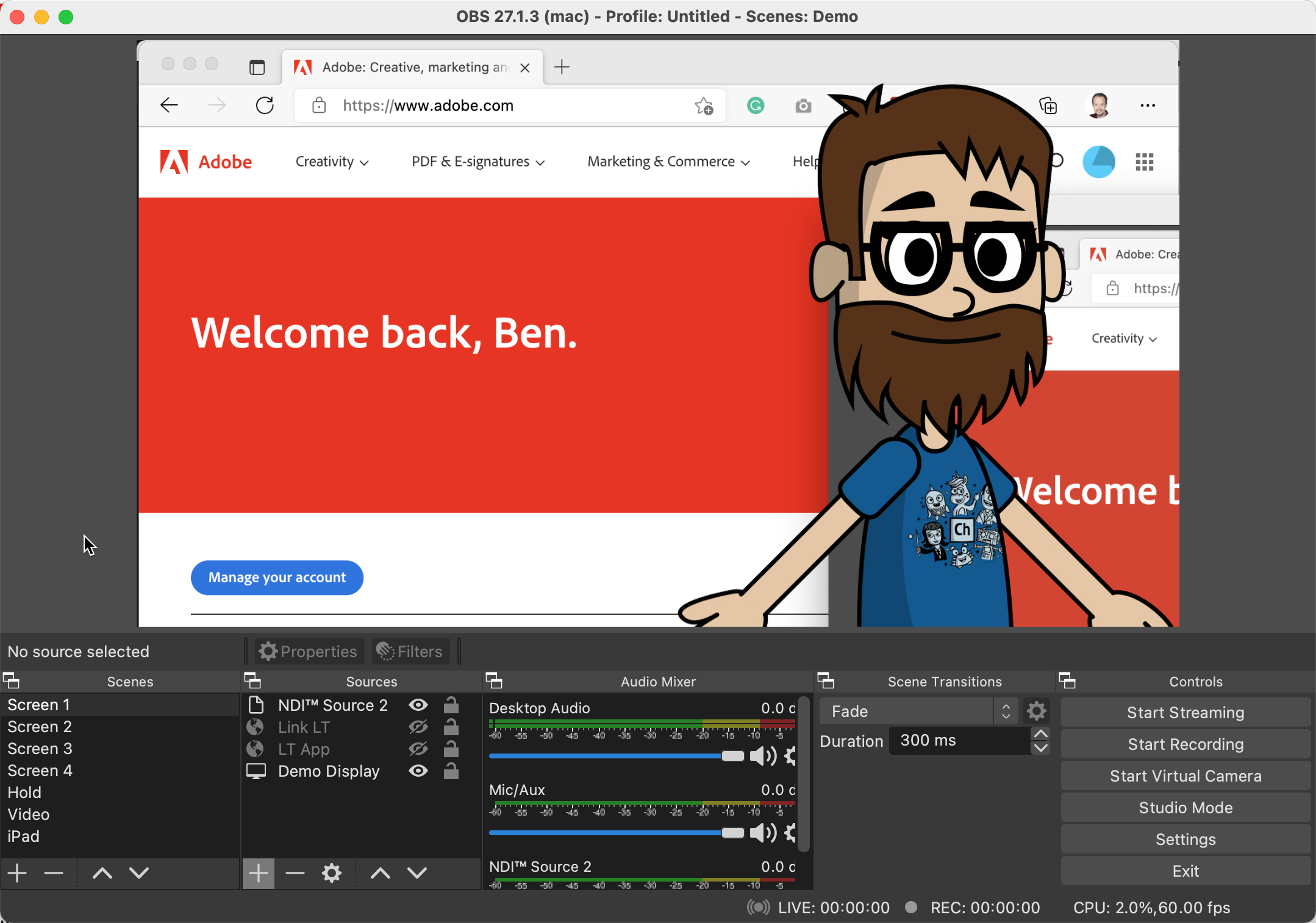Lock the Demo Display source

[x=451, y=771]
